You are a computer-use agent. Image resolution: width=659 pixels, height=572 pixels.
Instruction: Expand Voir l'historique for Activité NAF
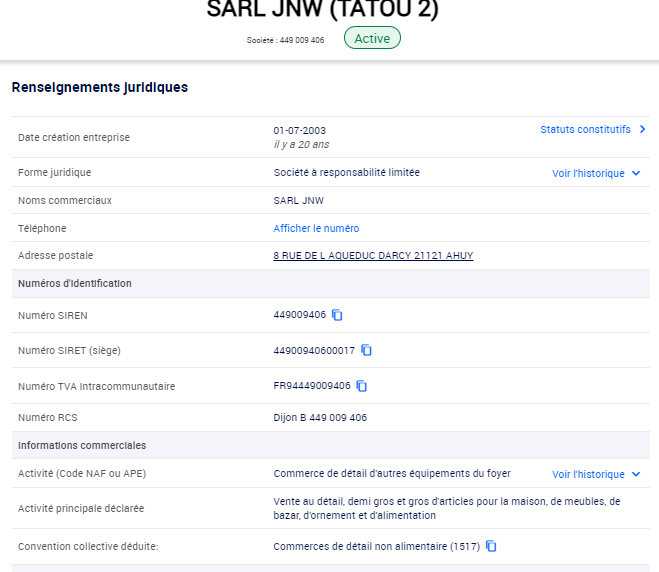588,474
